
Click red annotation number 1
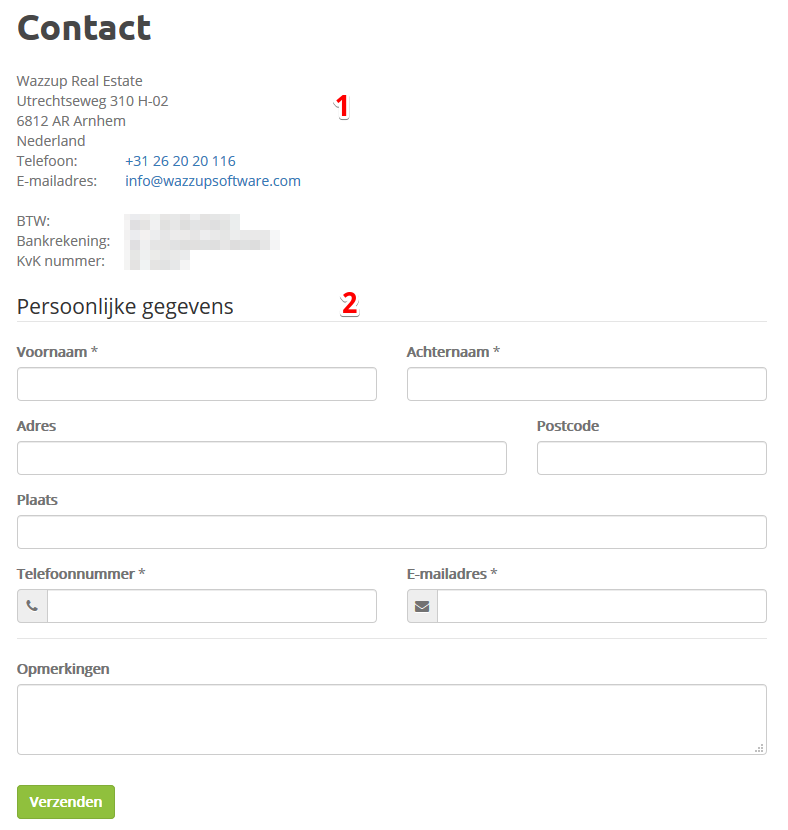pos(342,106)
